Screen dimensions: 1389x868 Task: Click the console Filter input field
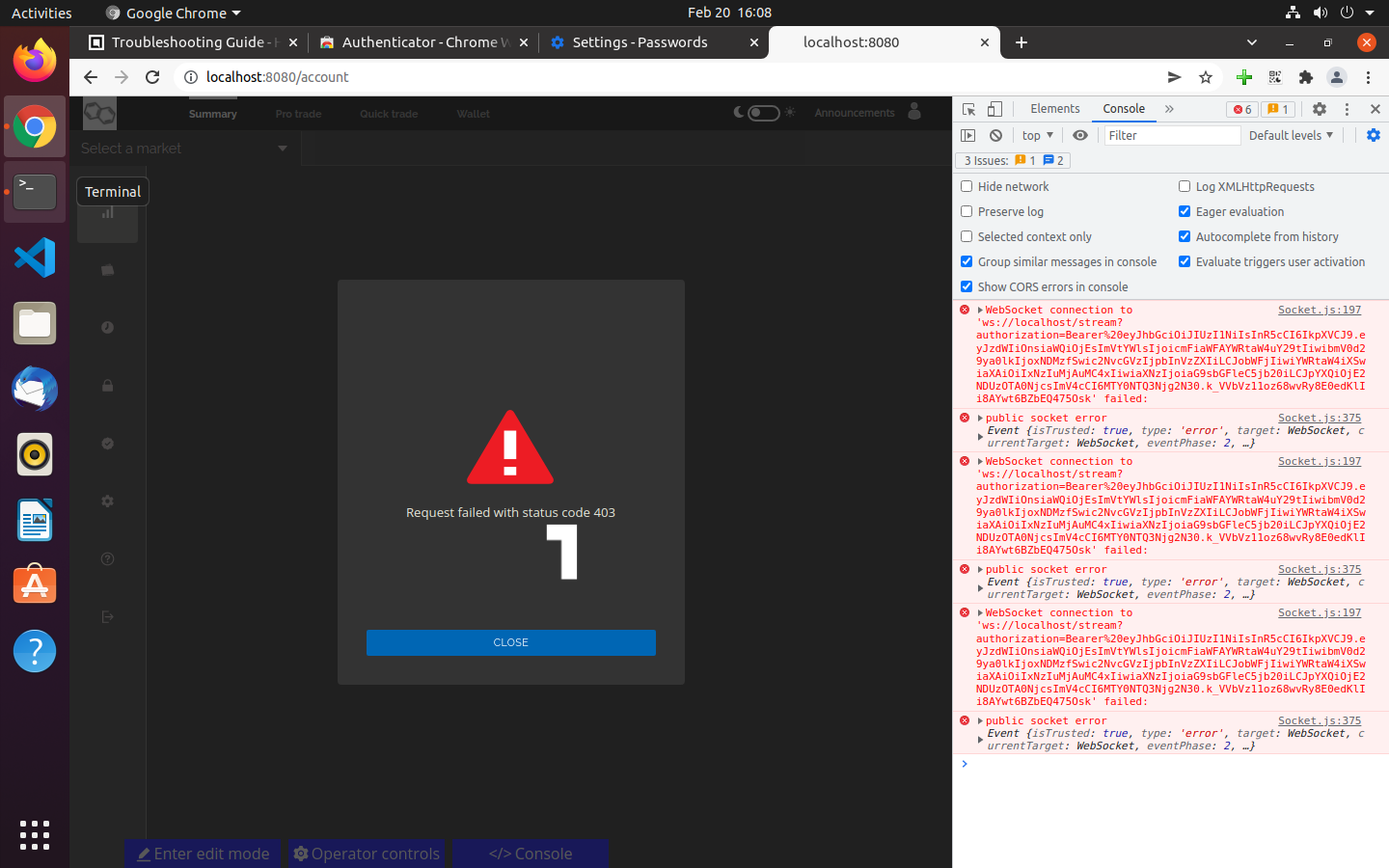point(1171,136)
